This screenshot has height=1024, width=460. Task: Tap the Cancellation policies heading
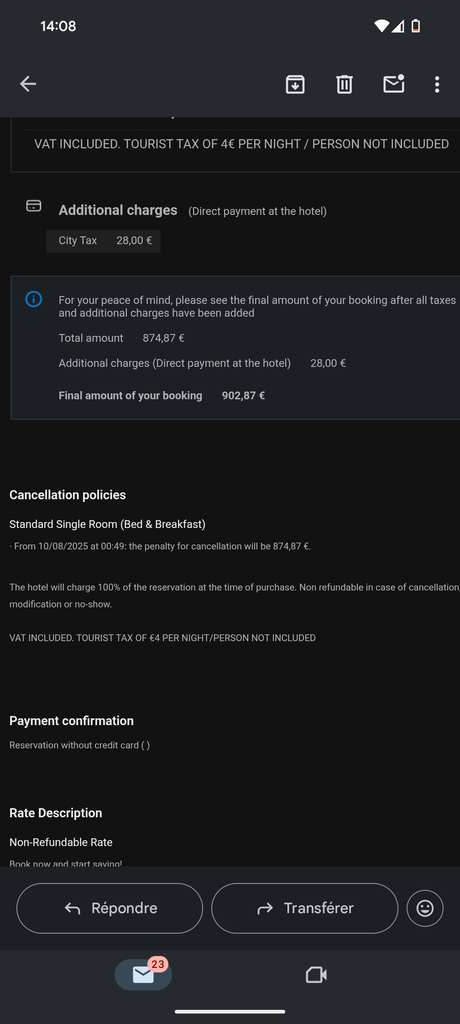click(x=67, y=495)
